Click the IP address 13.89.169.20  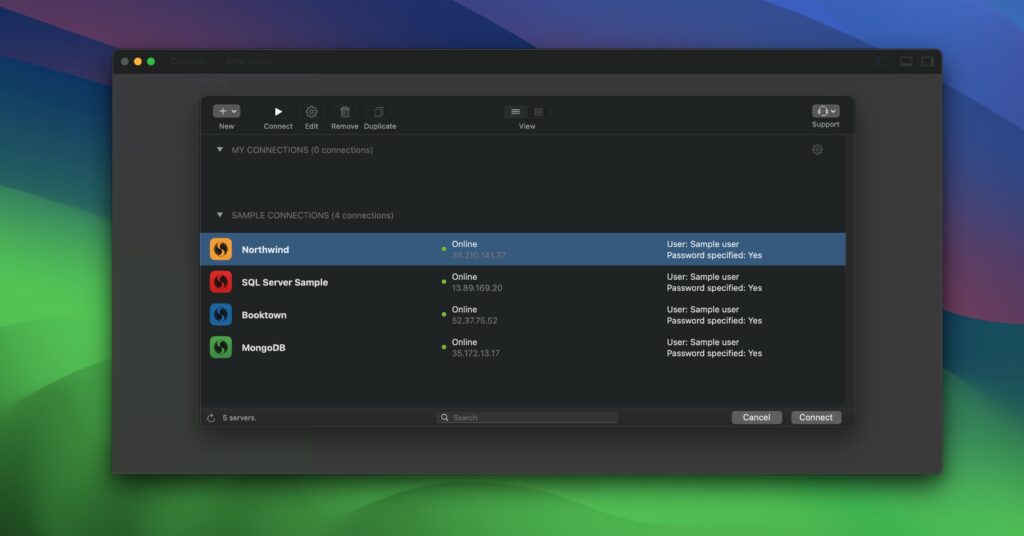point(477,288)
